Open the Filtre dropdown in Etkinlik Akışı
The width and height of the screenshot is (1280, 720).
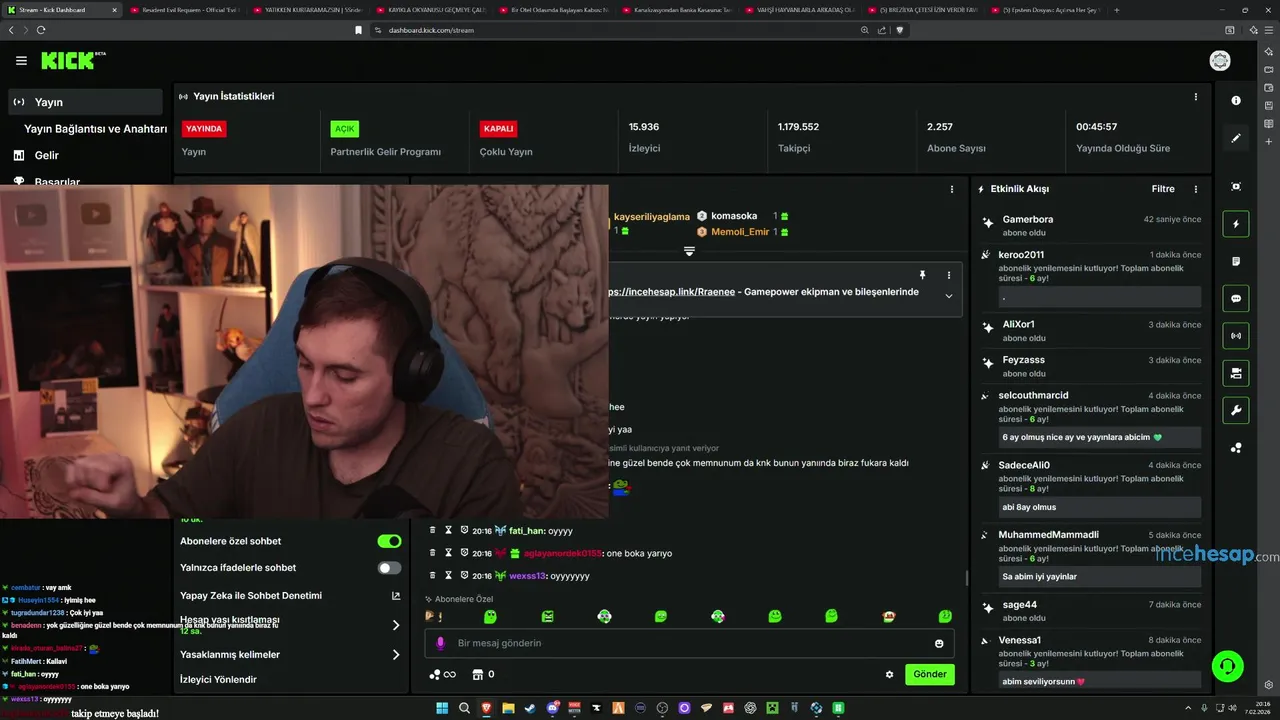click(x=1163, y=189)
